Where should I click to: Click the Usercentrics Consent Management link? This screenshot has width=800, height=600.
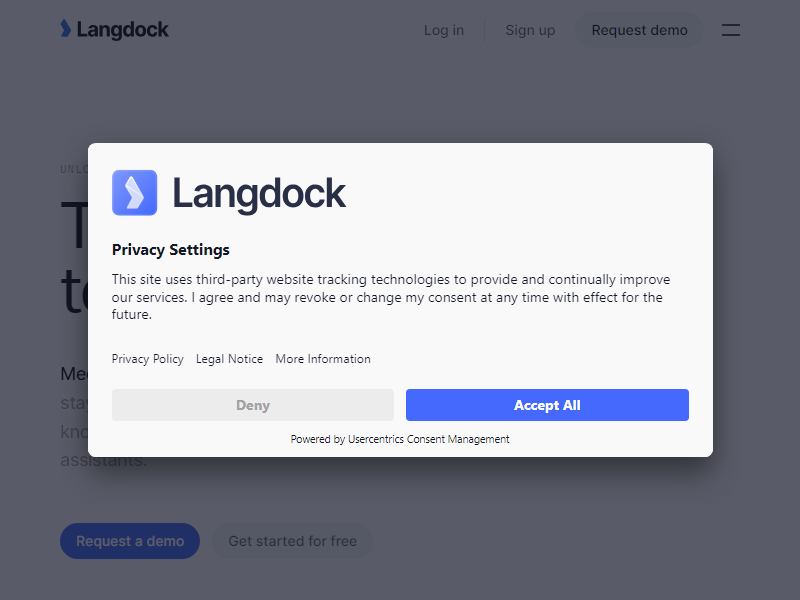pyautogui.click(x=429, y=439)
